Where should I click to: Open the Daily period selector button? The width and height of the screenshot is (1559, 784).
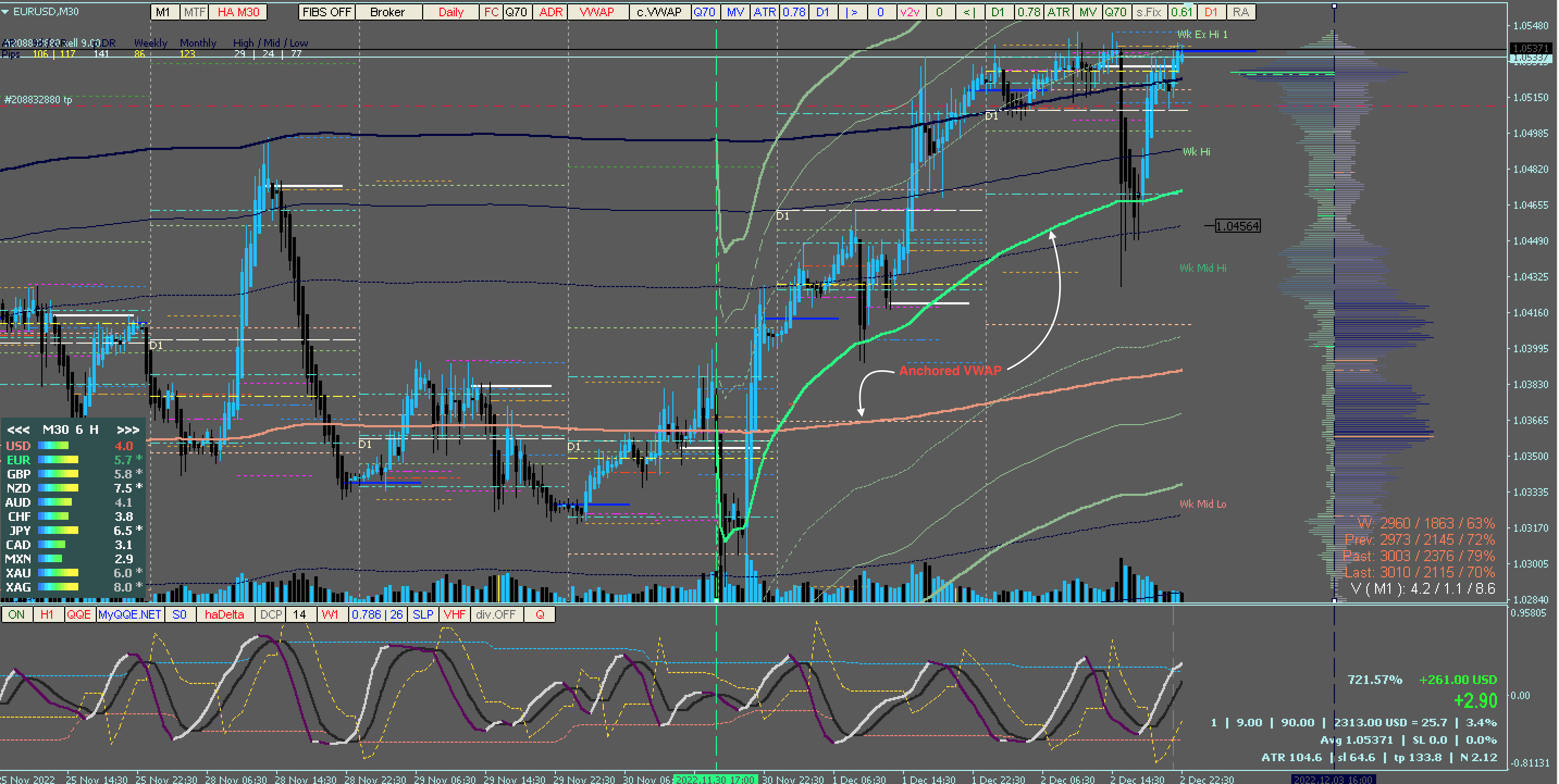[x=450, y=12]
